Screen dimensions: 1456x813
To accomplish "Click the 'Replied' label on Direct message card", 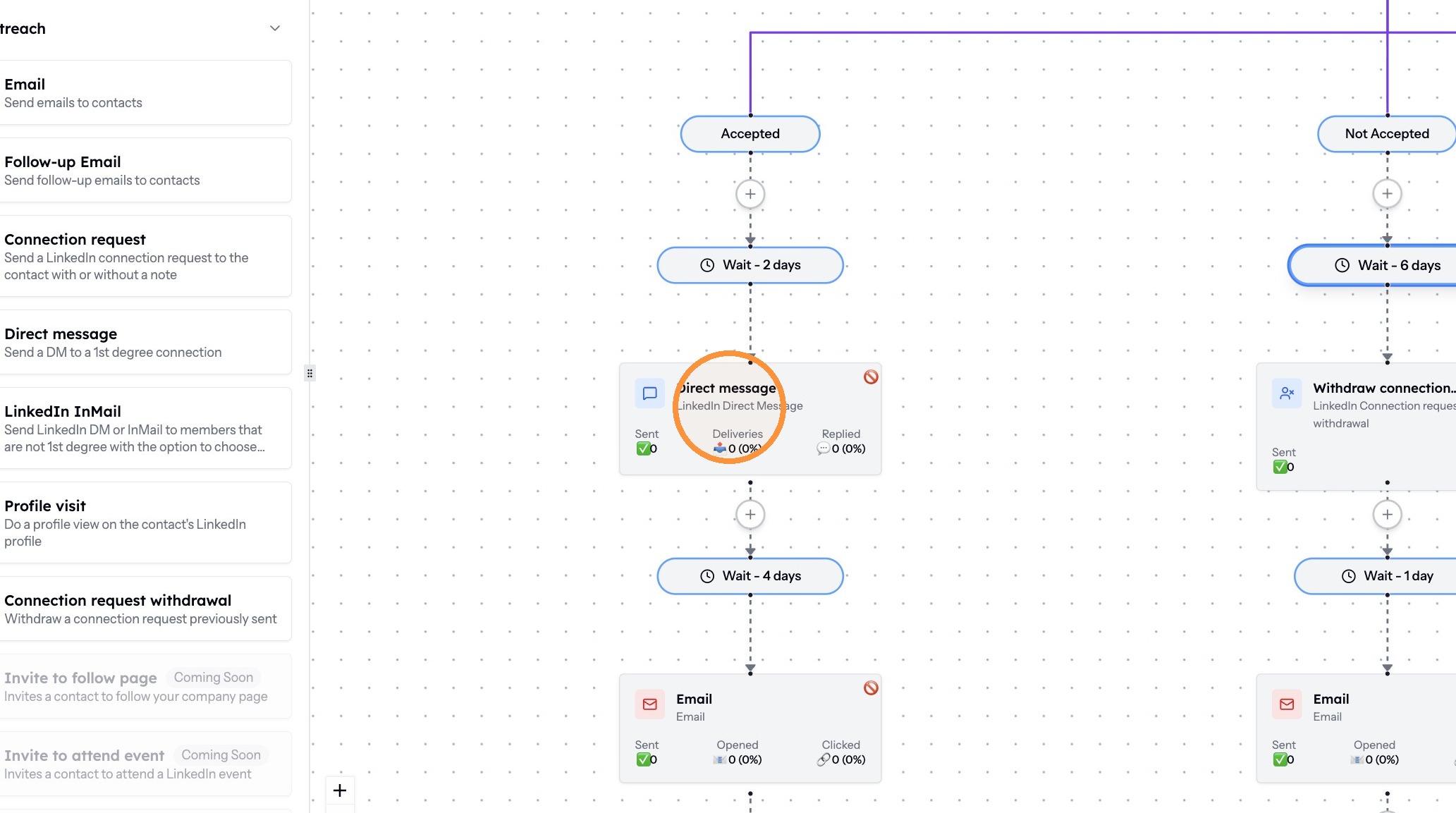I will coord(841,434).
